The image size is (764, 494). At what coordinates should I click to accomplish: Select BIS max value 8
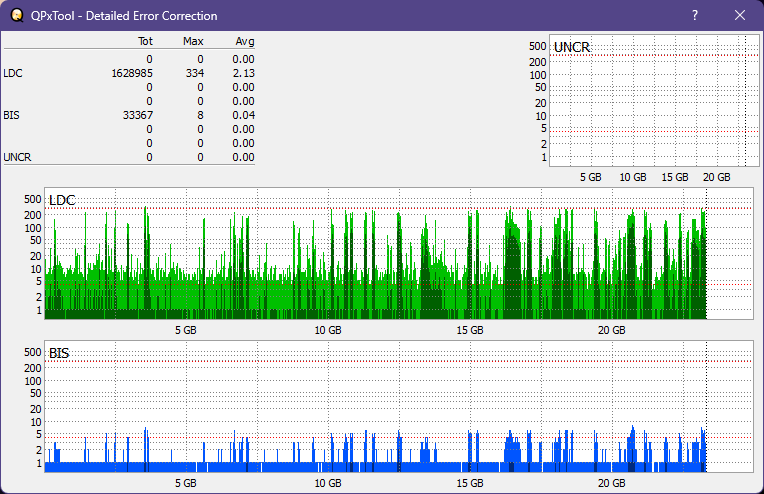(x=200, y=115)
